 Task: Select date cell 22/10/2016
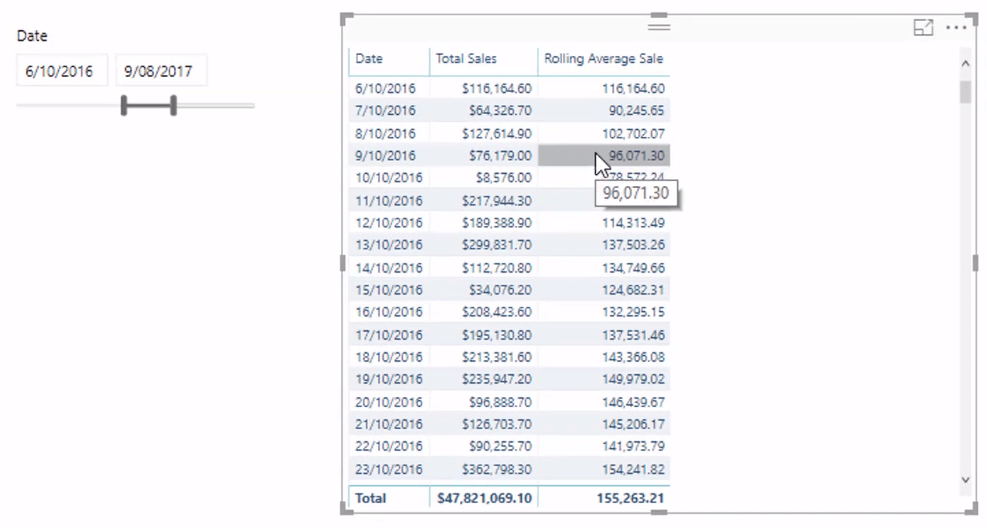tap(389, 446)
